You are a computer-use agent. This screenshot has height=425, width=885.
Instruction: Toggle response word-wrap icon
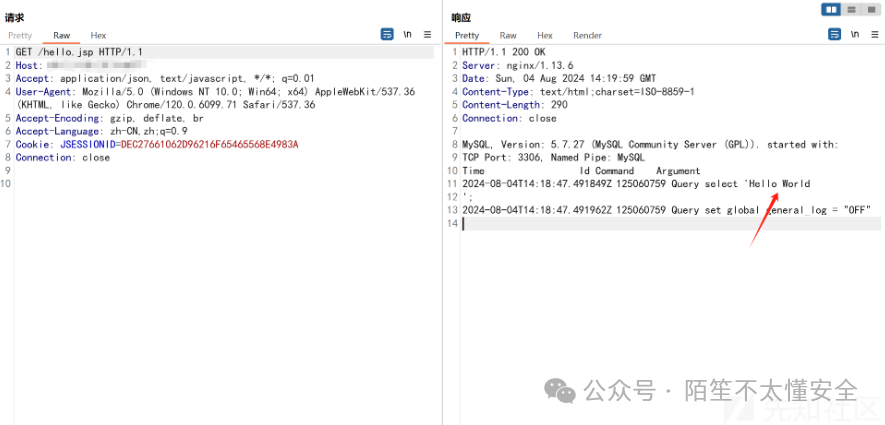pos(834,34)
